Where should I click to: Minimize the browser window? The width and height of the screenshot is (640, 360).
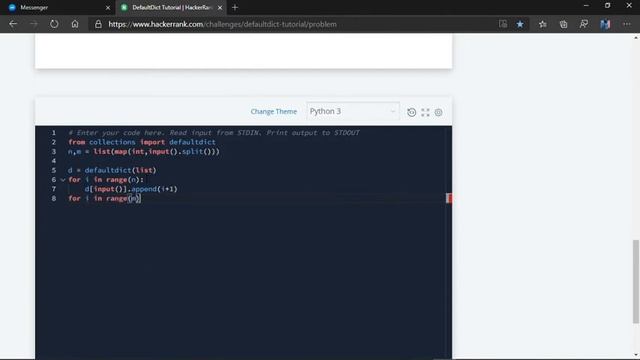tap(586, 6)
